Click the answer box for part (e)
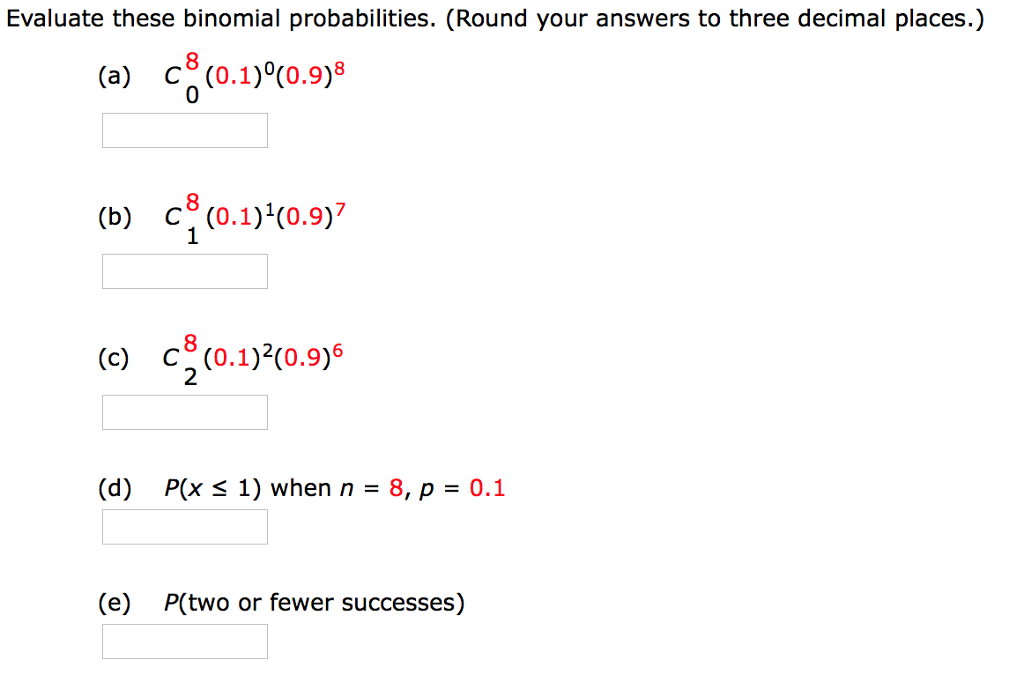The image size is (1024, 682). point(184,640)
